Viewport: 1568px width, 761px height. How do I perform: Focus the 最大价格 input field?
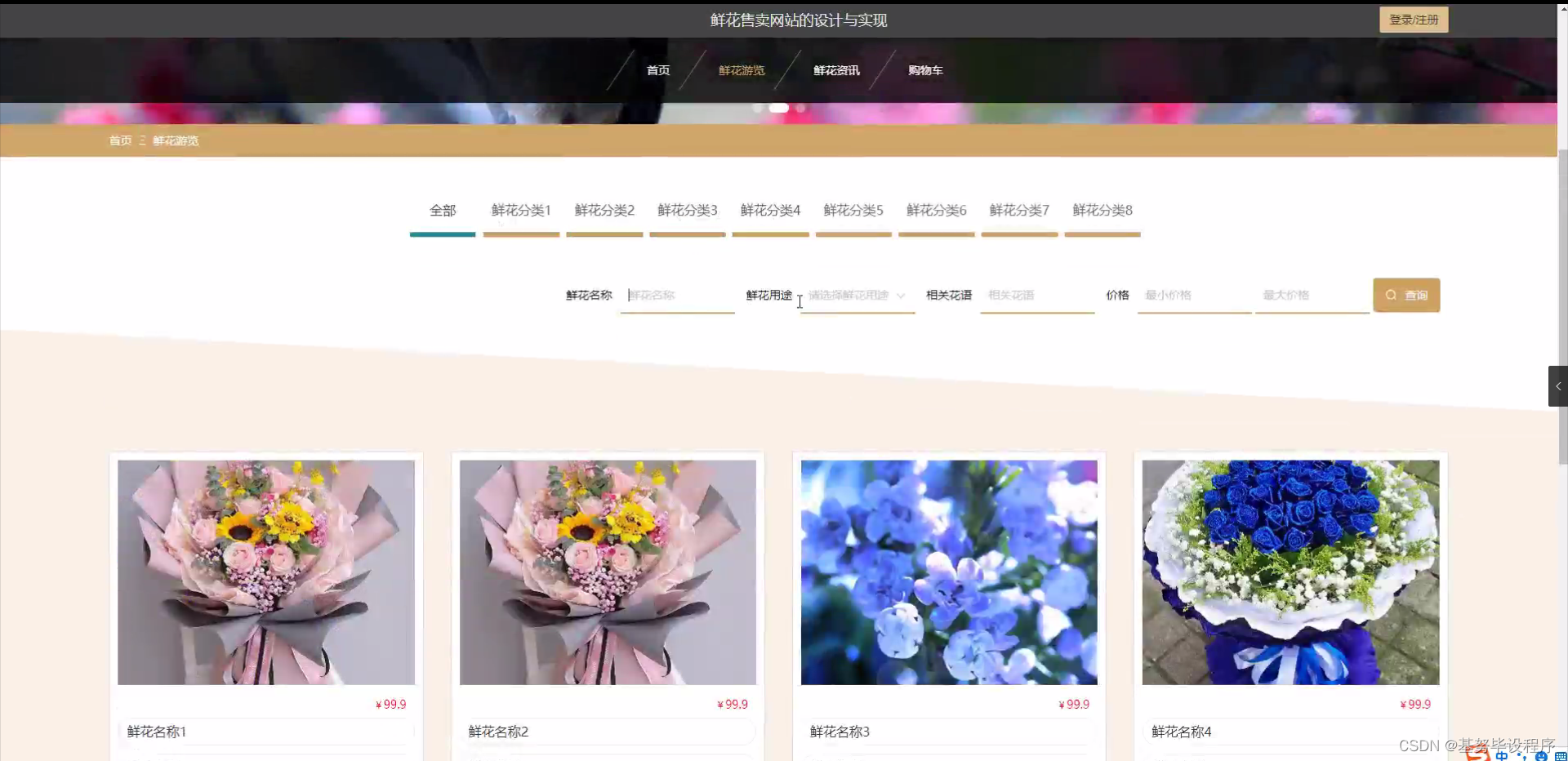coord(1312,296)
